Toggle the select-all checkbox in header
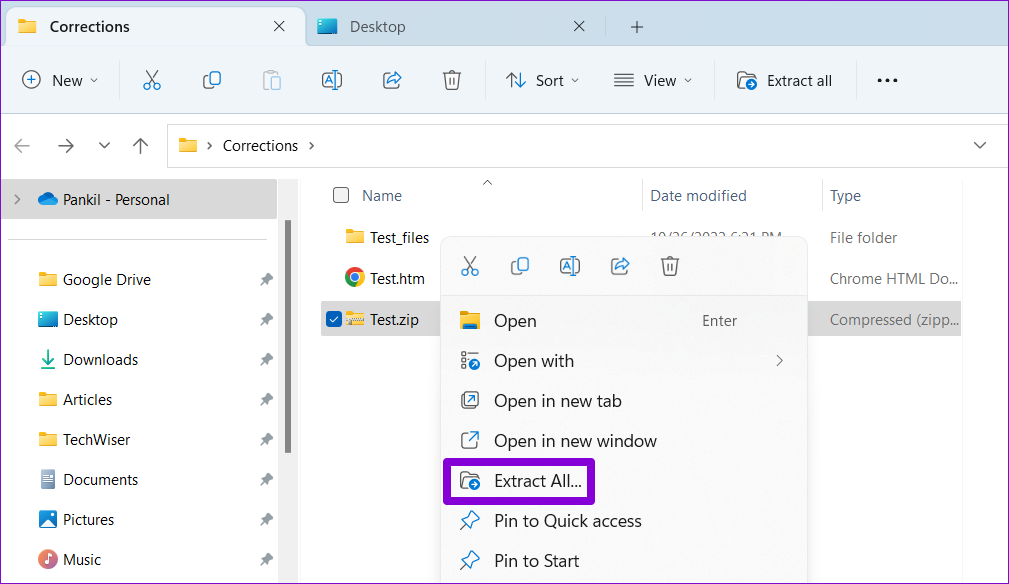Screen dimensions: 1009x584 click(x=341, y=195)
